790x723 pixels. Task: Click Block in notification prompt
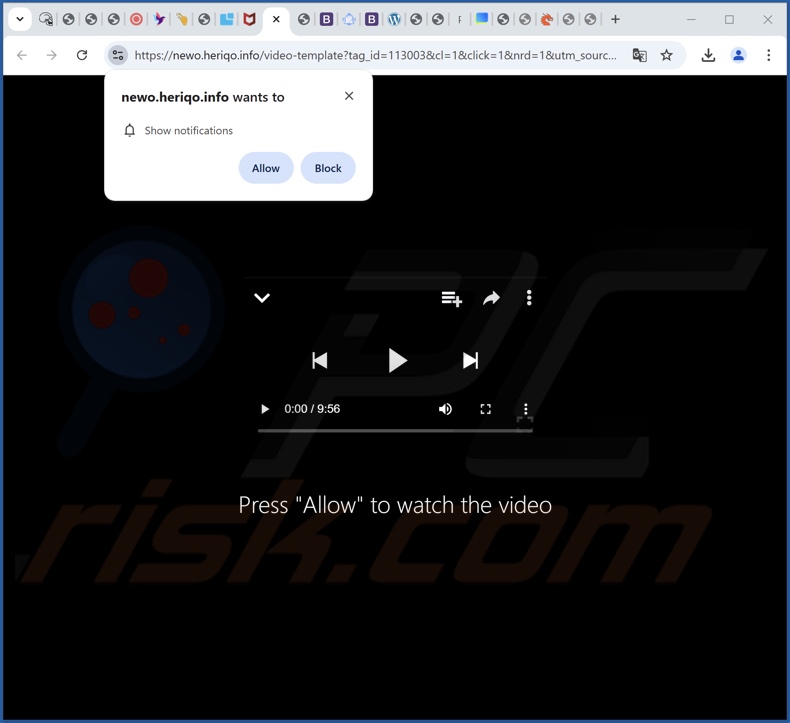pos(328,168)
